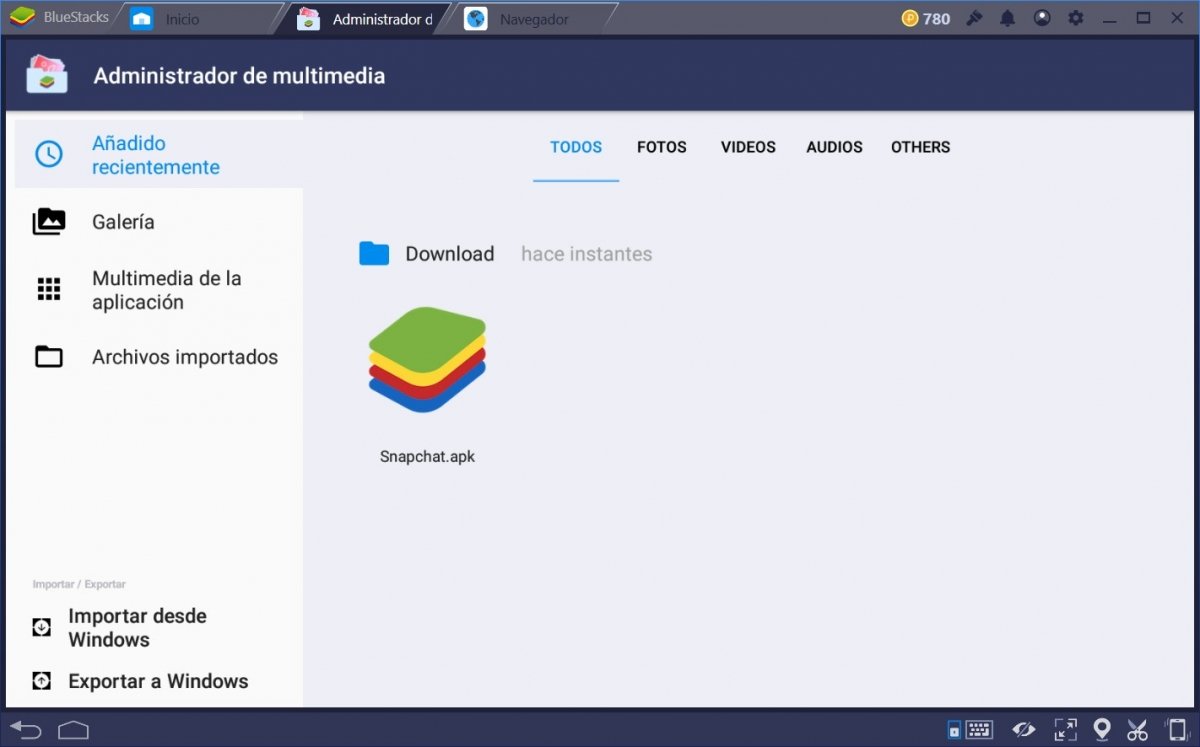This screenshot has width=1200, height=747.
Task: Click the scissors screenshot tool
Action: (1138, 730)
